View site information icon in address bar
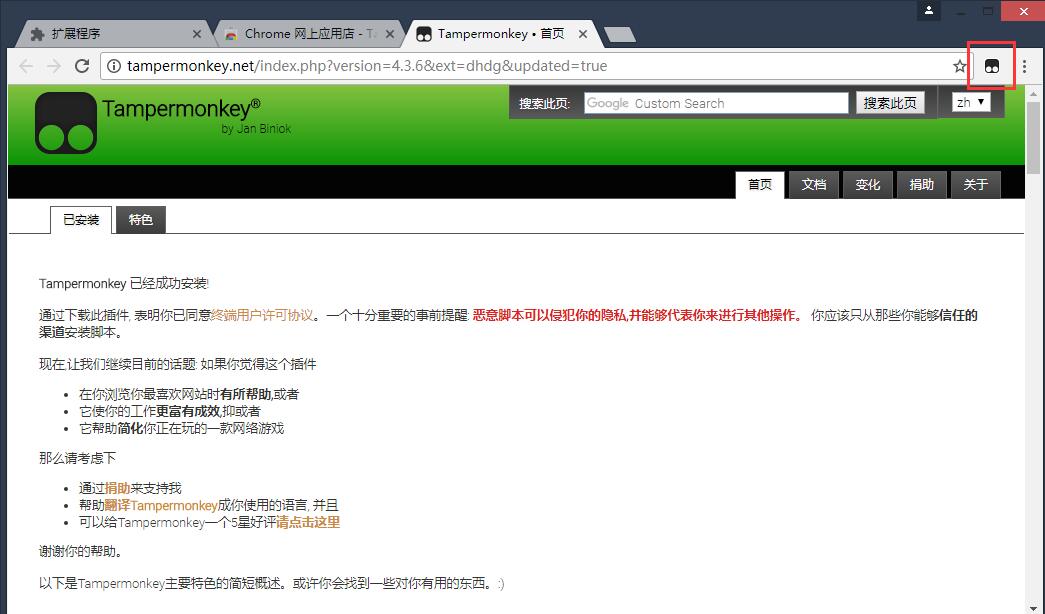The image size is (1045, 614). [x=114, y=66]
